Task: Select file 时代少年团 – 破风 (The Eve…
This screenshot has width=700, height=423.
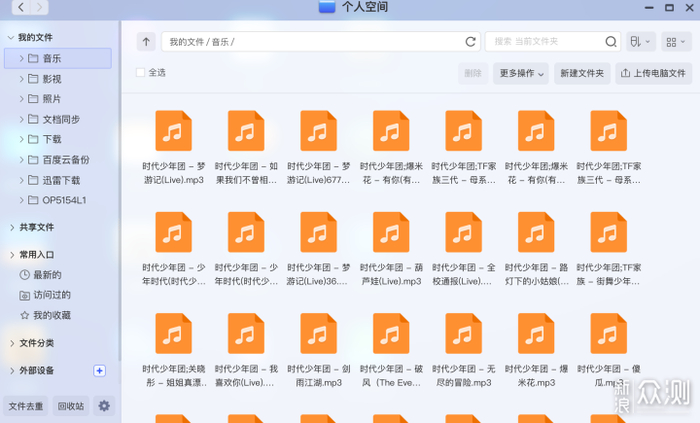Action: coord(391,350)
